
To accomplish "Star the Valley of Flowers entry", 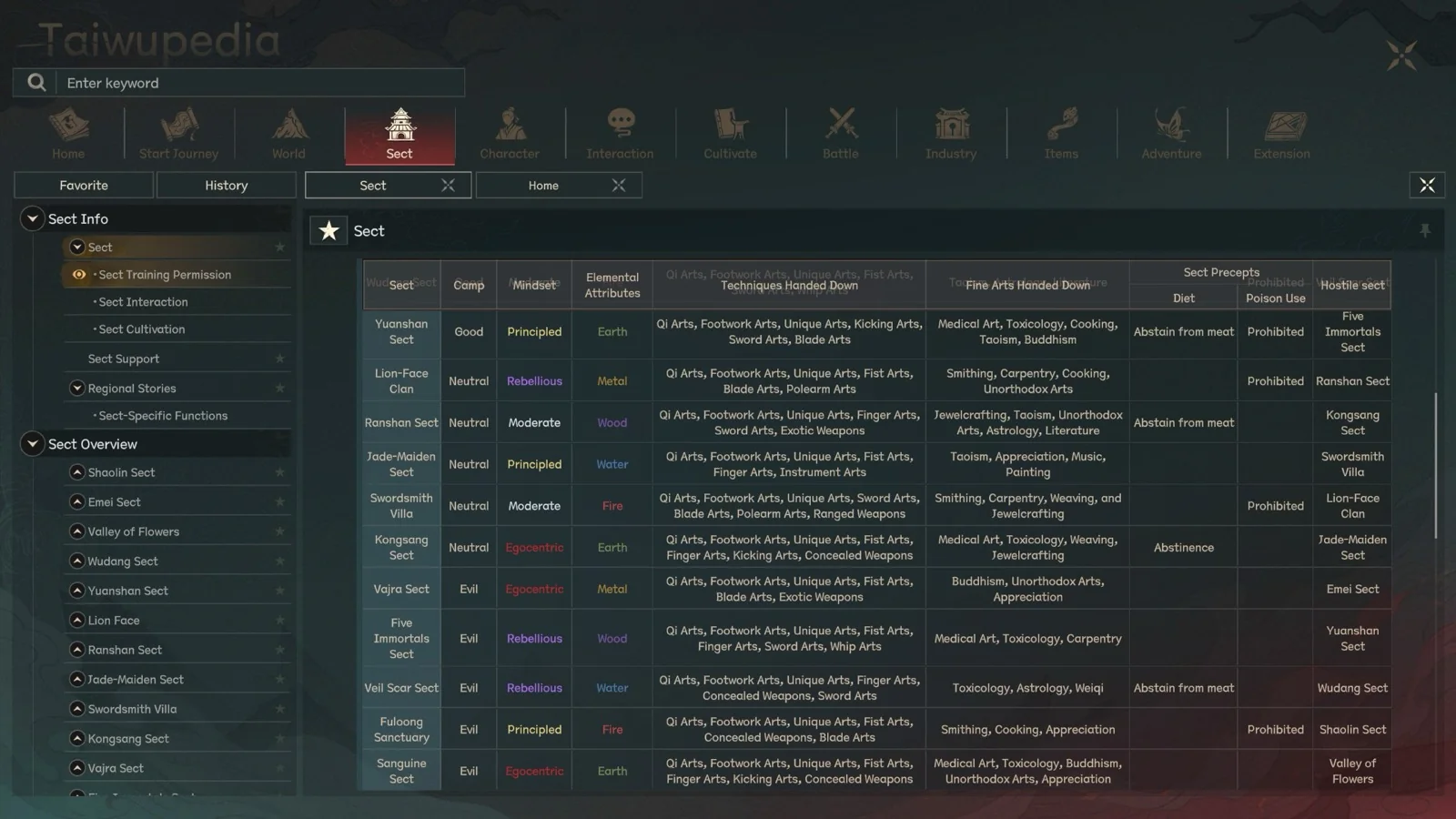I will tap(280, 531).
